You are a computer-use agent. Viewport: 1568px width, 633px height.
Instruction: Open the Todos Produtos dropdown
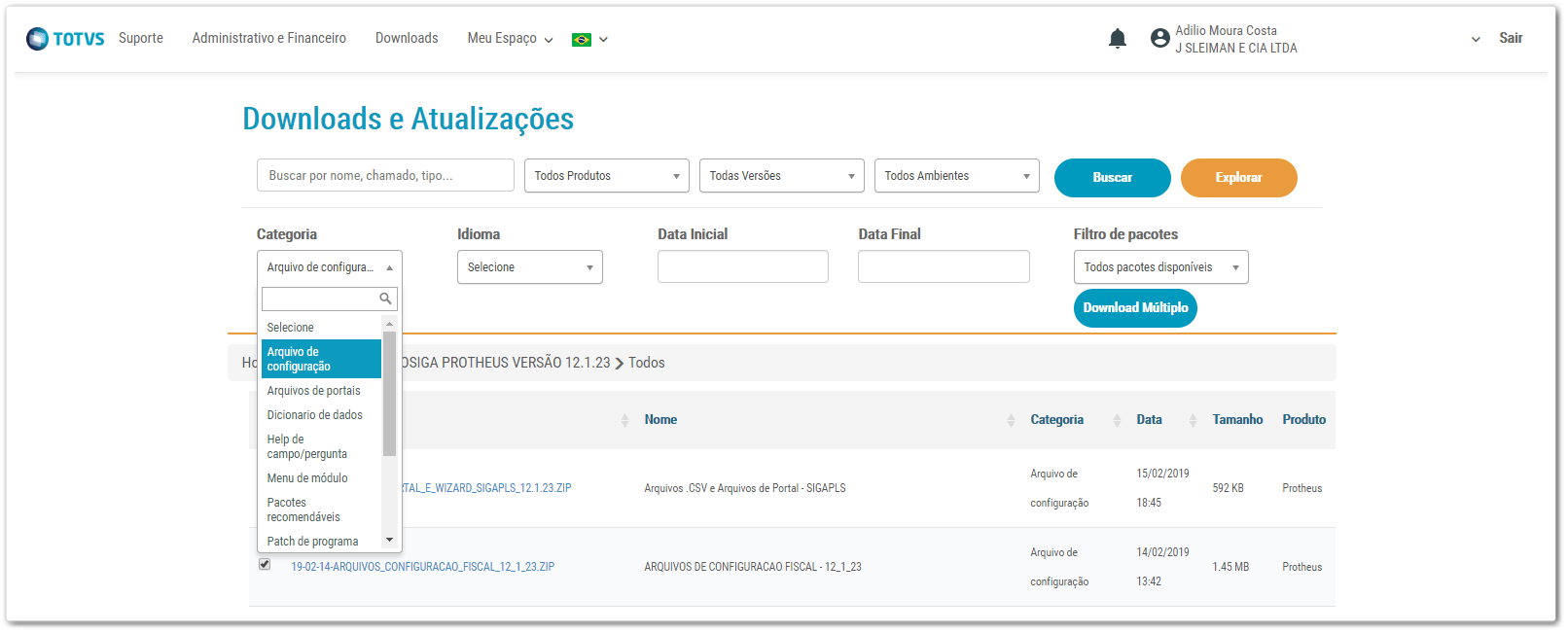pos(607,176)
